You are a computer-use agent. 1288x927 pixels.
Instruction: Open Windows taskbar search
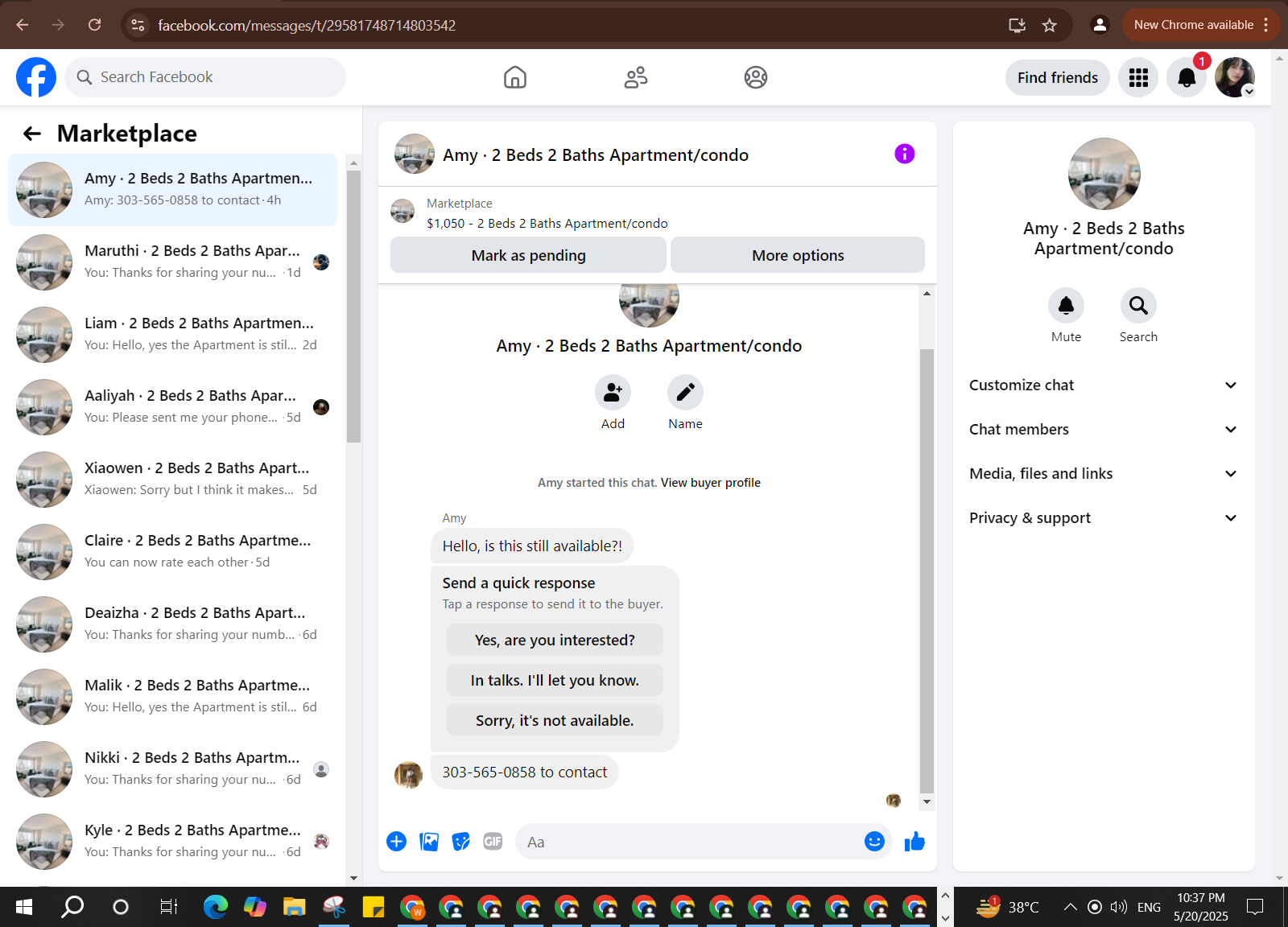[72, 908]
